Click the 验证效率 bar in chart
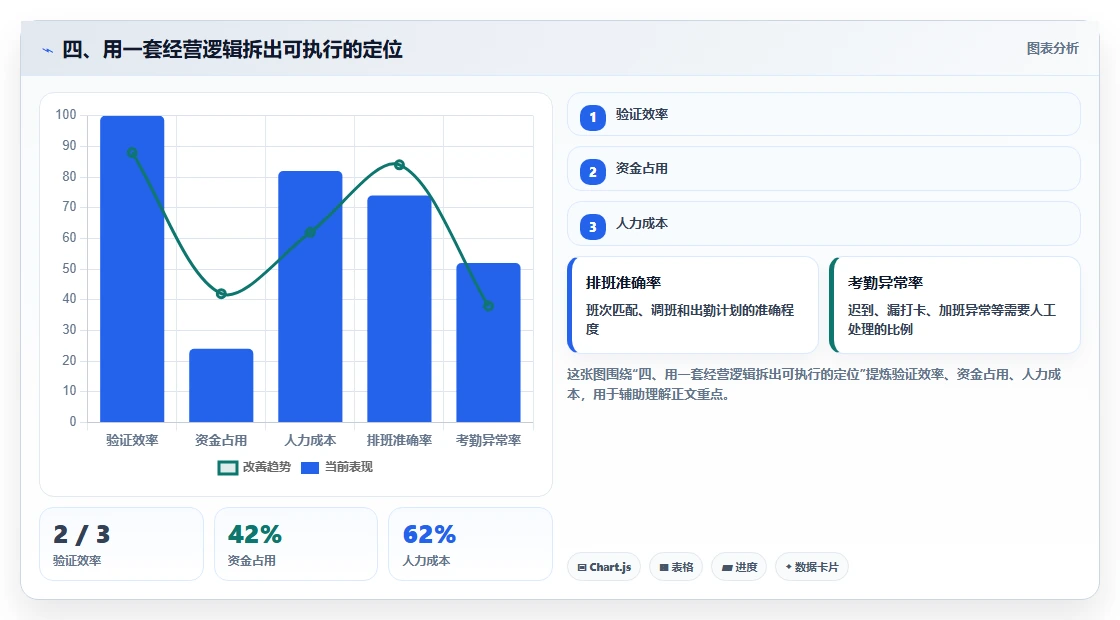 click(x=132, y=269)
